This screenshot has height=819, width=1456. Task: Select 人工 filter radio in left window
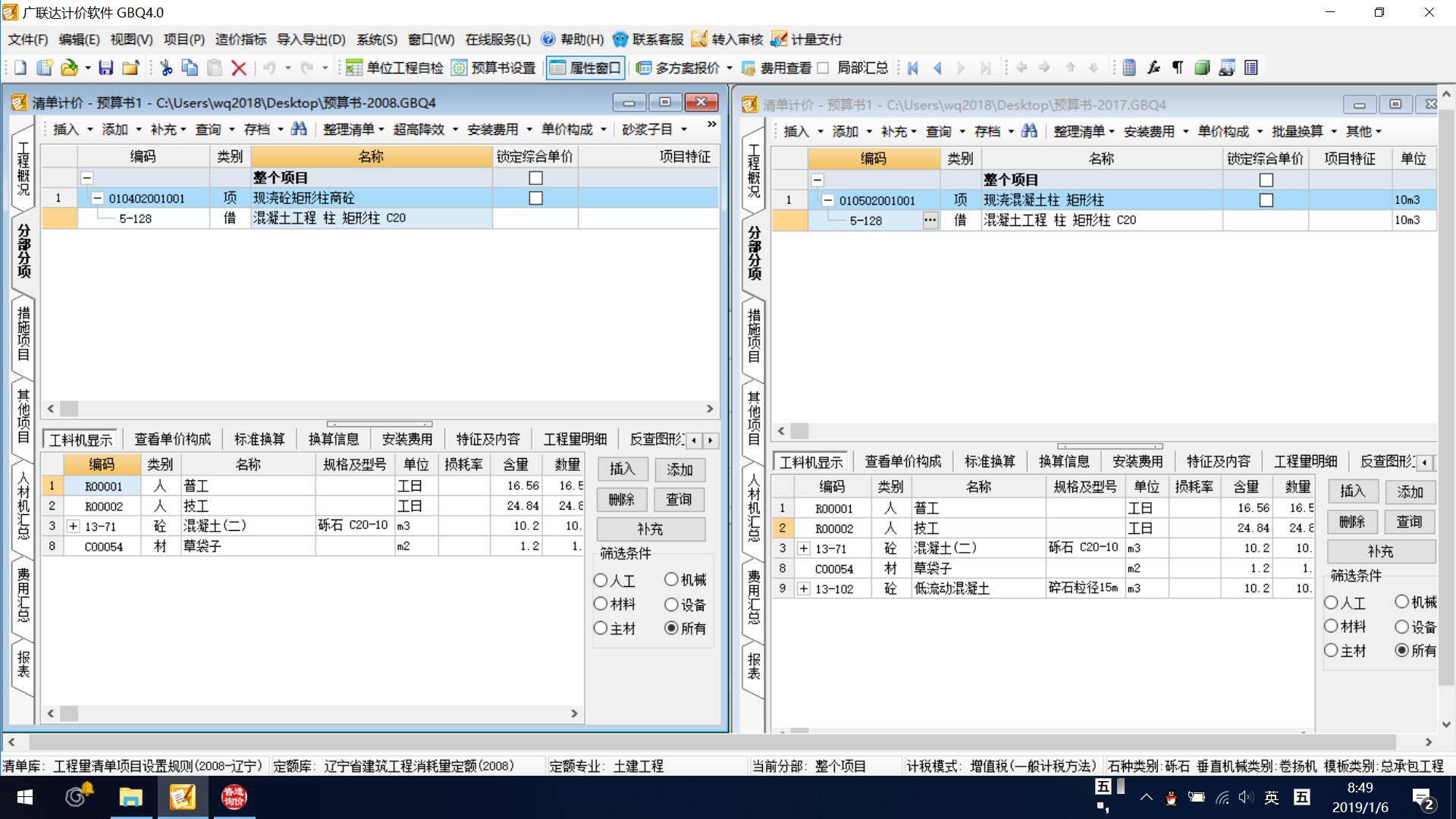601,581
